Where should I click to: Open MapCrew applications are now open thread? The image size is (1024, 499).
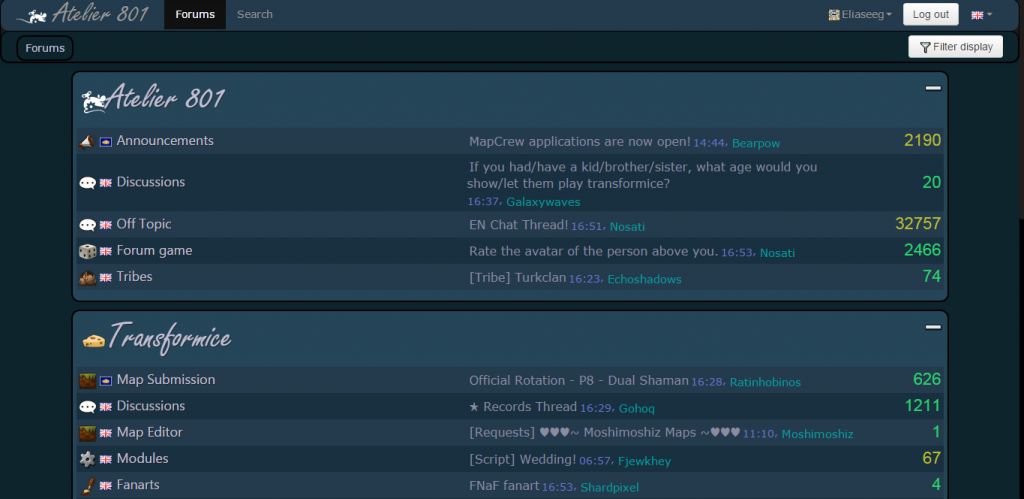(x=580, y=142)
